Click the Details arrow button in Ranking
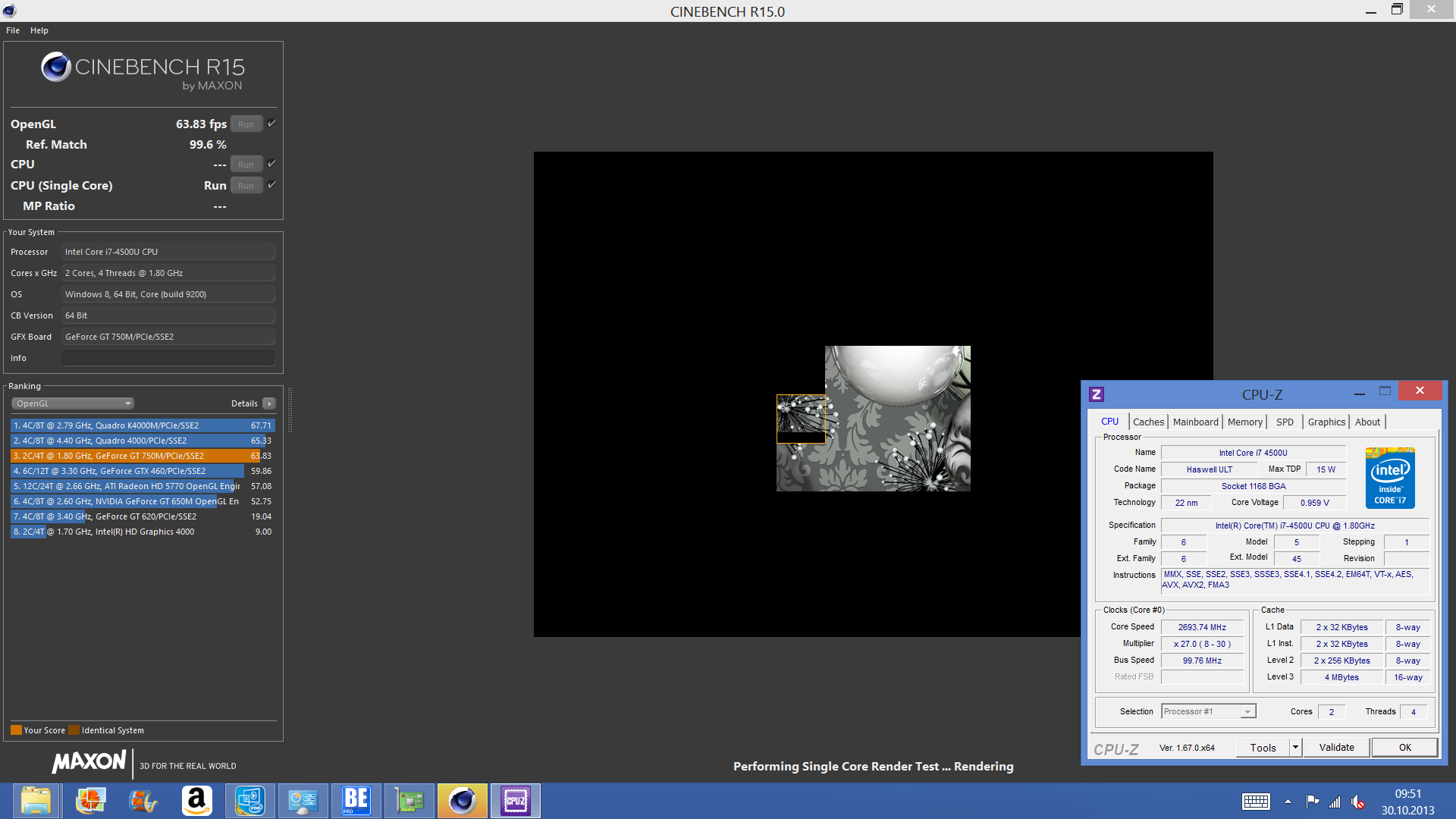The height and width of the screenshot is (819, 1456). pyautogui.click(x=269, y=403)
